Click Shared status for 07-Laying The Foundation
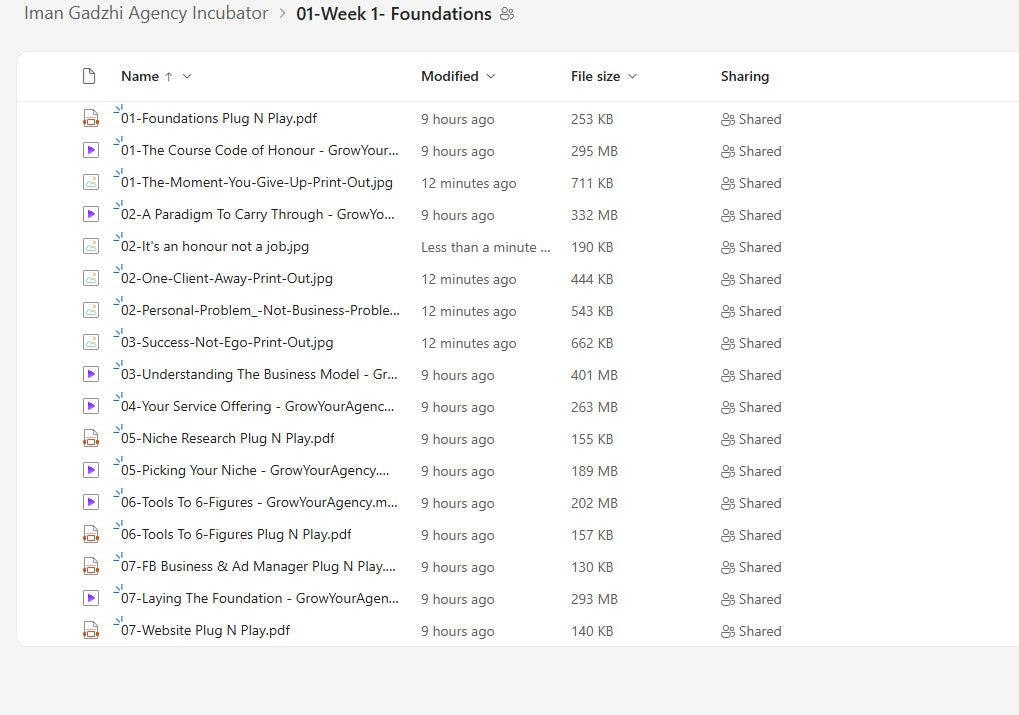Viewport: 1019px width, 715px height. pyautogui.click(x=751, y=599)
